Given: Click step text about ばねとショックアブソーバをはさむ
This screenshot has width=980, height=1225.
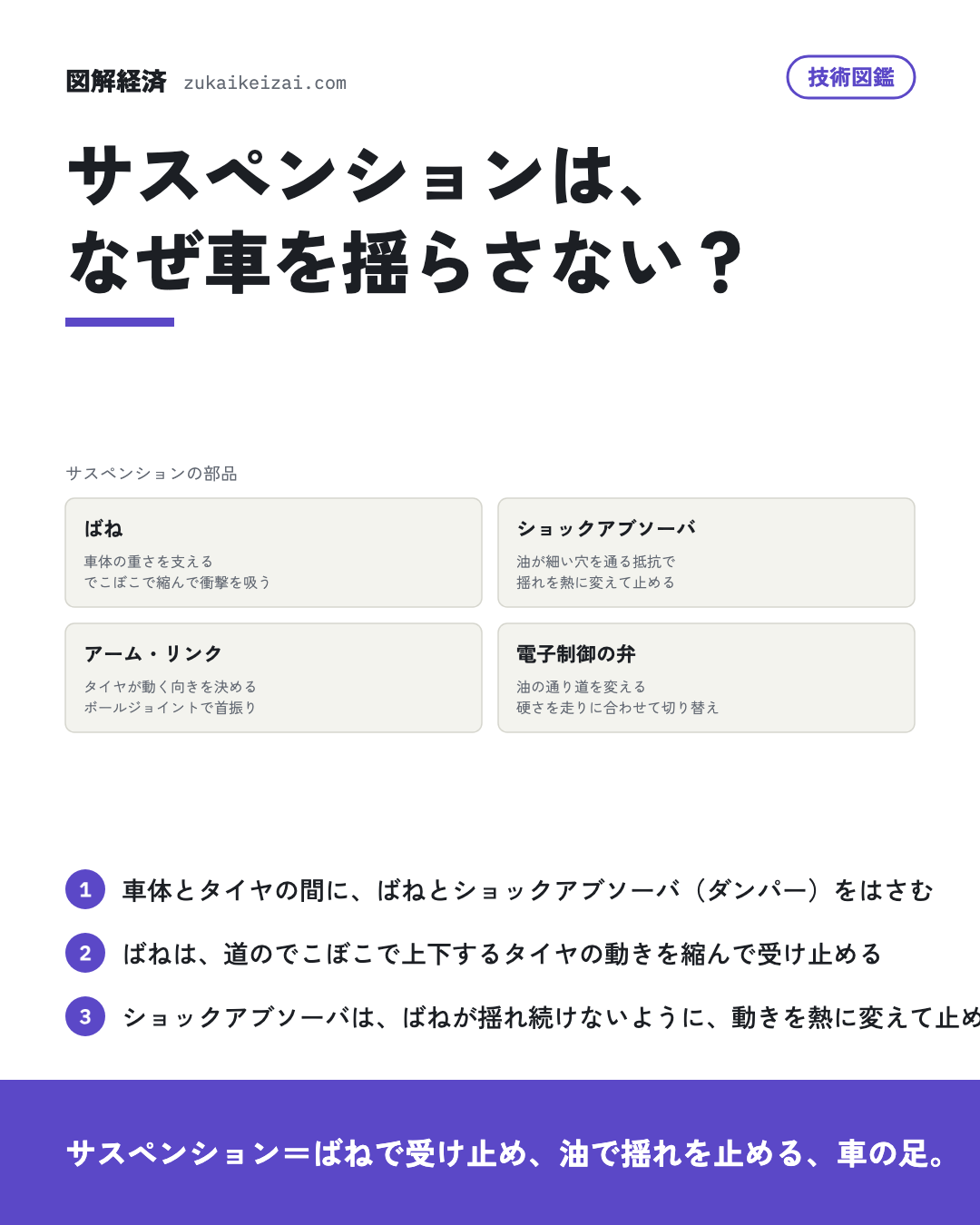Looking at the screenshot, I should coord(528,890).
